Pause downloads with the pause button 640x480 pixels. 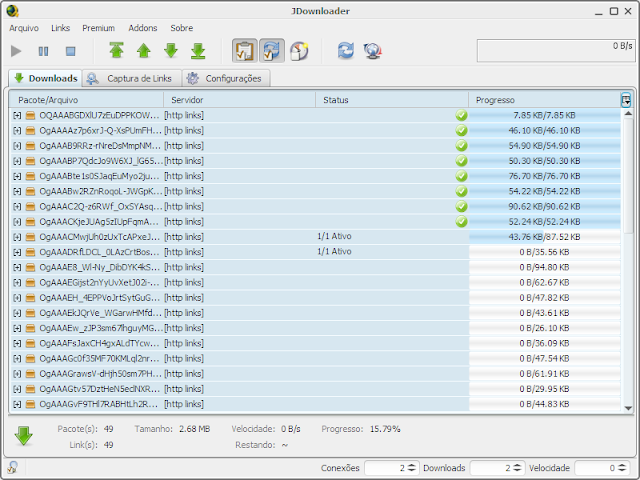[x=43, y=51]
